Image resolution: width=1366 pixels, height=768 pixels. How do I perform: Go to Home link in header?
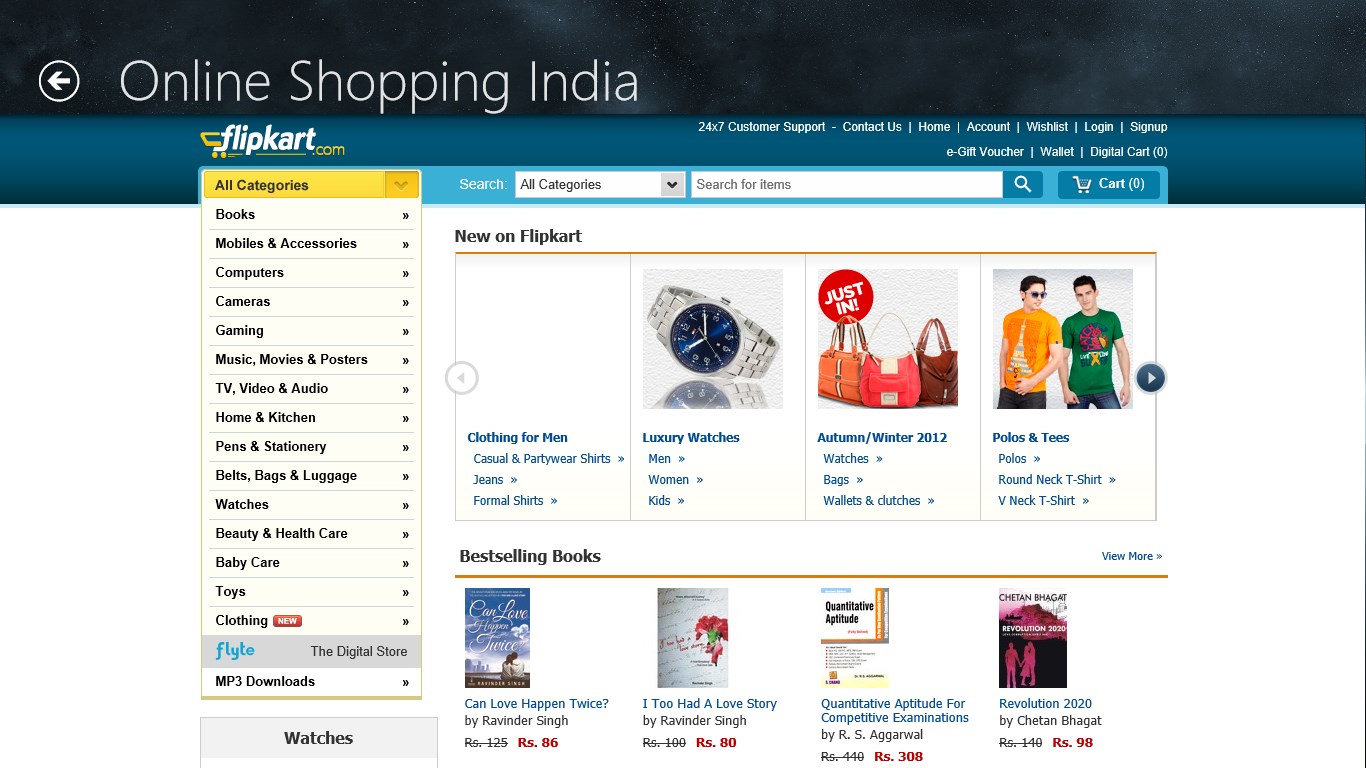[934, 127]
